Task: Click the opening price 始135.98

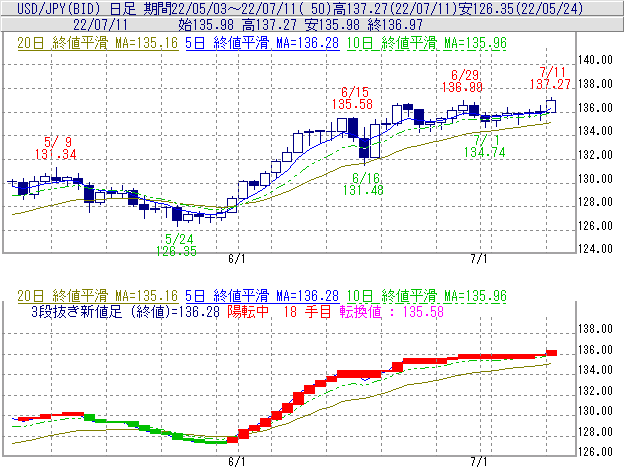Action: tap(206, 25)
